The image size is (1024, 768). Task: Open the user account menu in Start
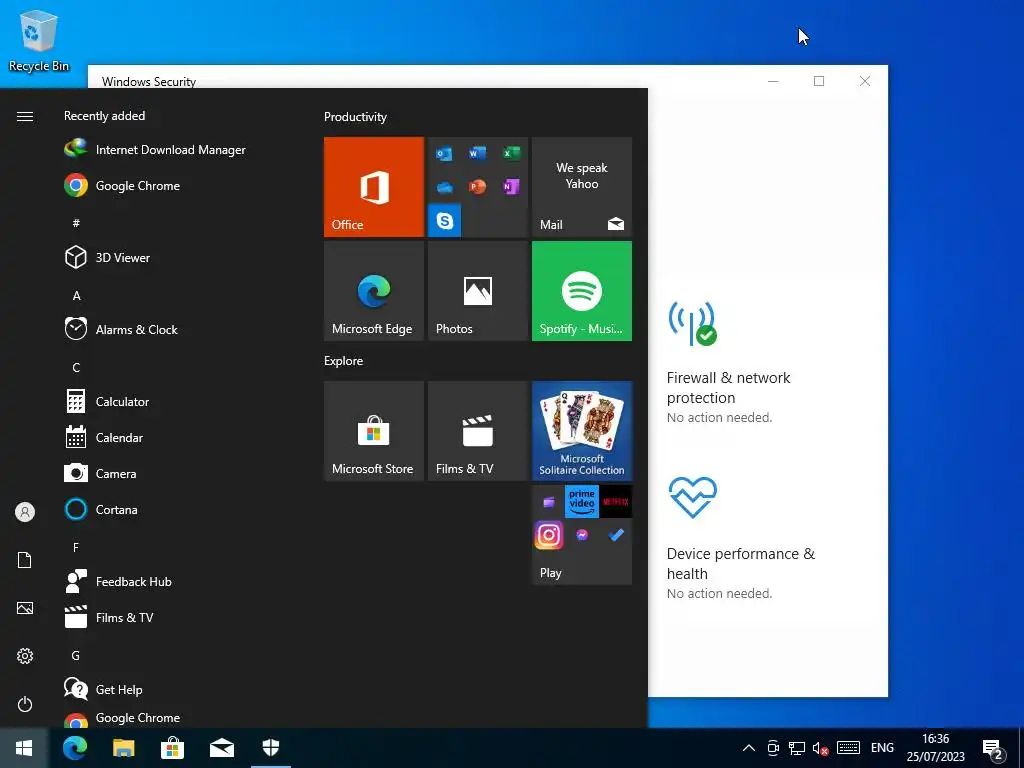pyautogui.click(x=25, y=512)
